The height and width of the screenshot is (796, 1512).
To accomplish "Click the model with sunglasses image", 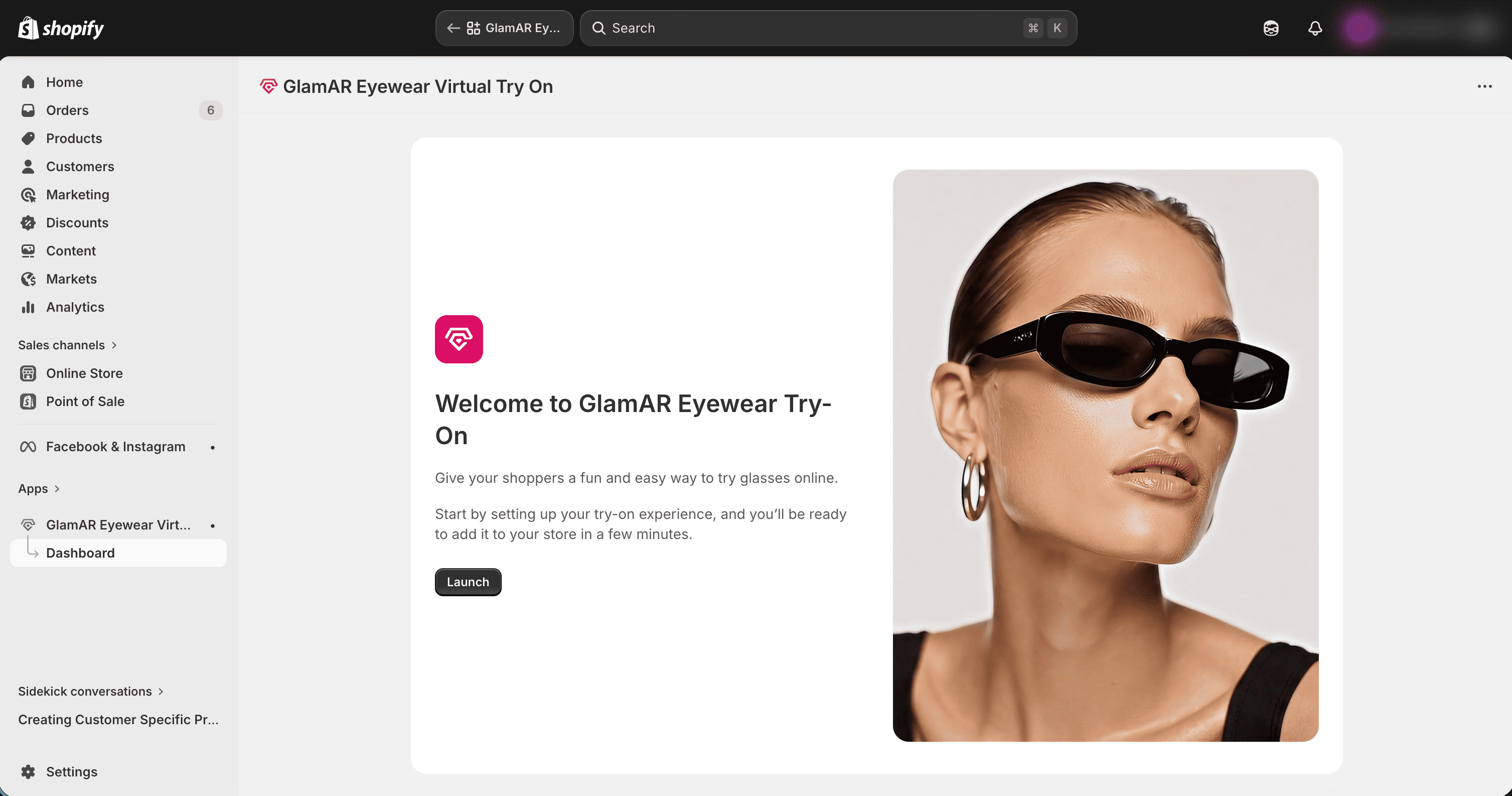I will point(1105,456).
